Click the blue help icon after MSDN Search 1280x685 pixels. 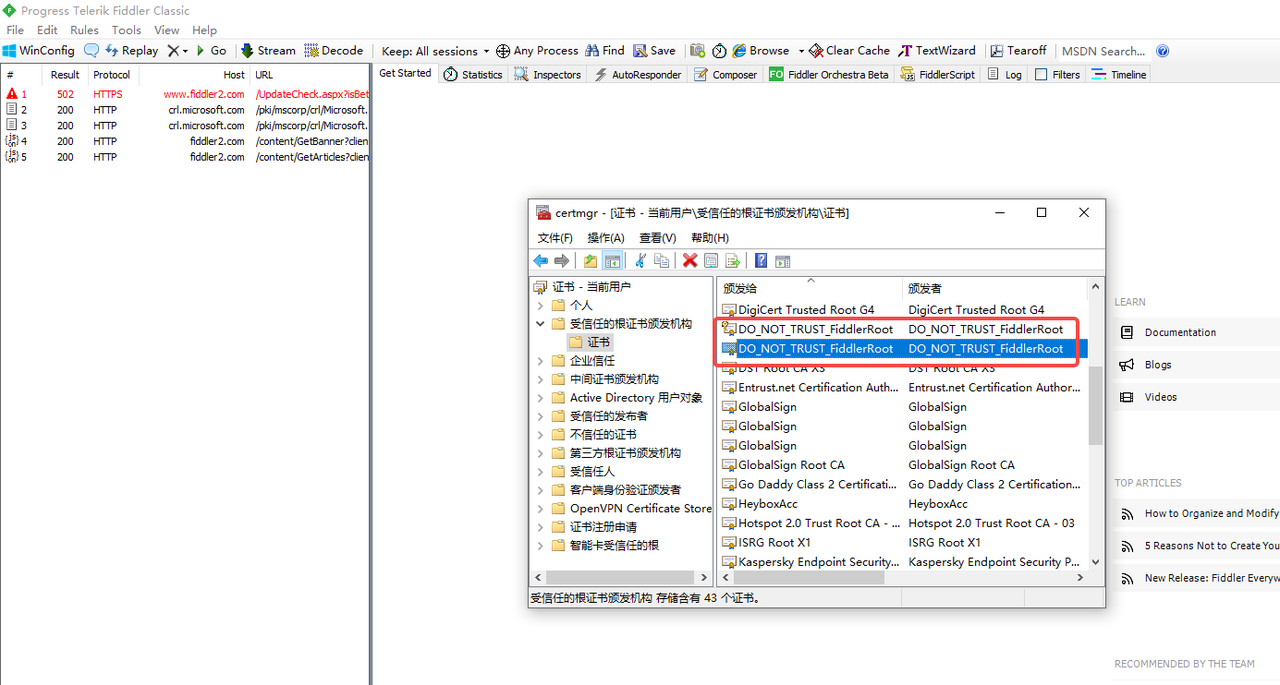click(1162, 51)
